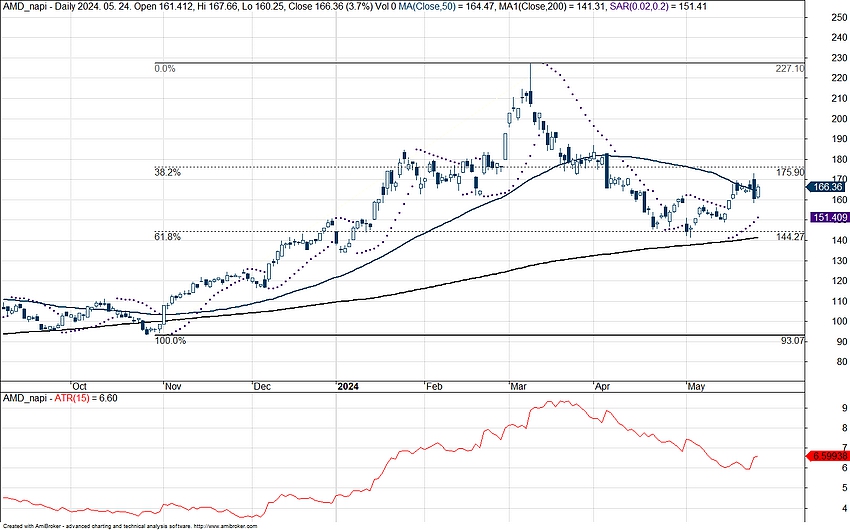Click the 61.8% Fibonacci level label
The width and height of the screenshot is (850, 530).
coord(168,237)
